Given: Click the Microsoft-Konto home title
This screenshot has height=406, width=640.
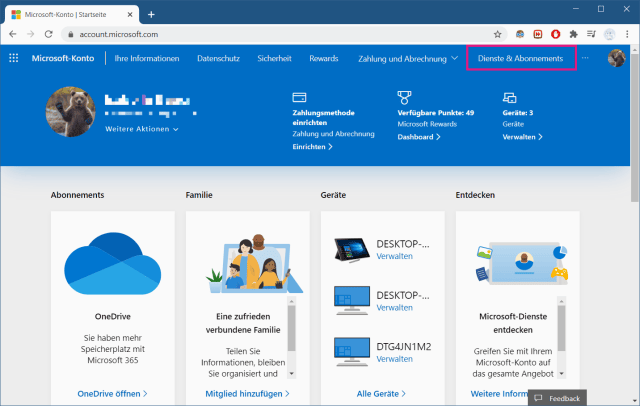Looking at the screenshot, I should [x=63, y=58].
